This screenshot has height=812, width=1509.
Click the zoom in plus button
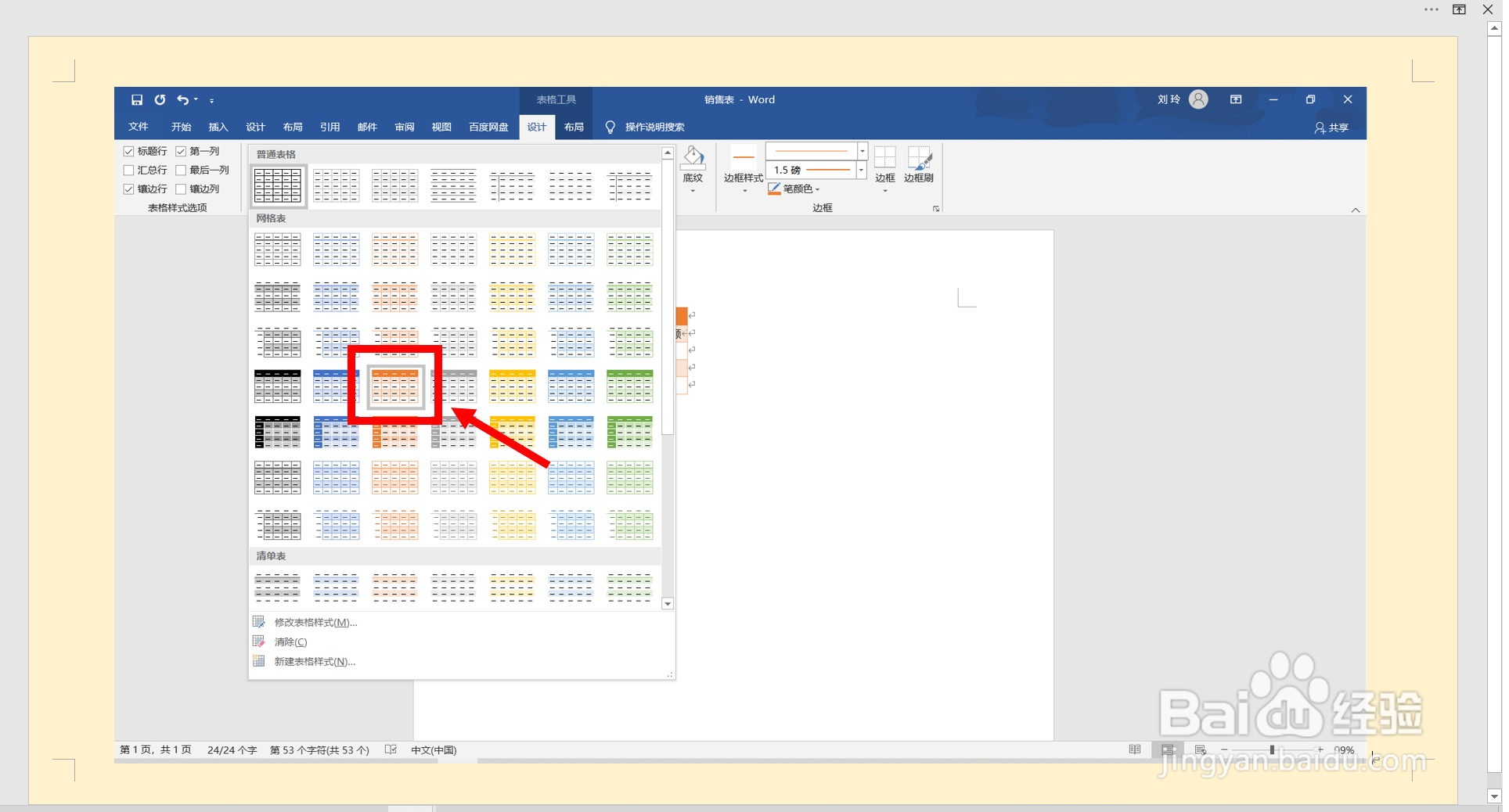(x=1320, y=749)
